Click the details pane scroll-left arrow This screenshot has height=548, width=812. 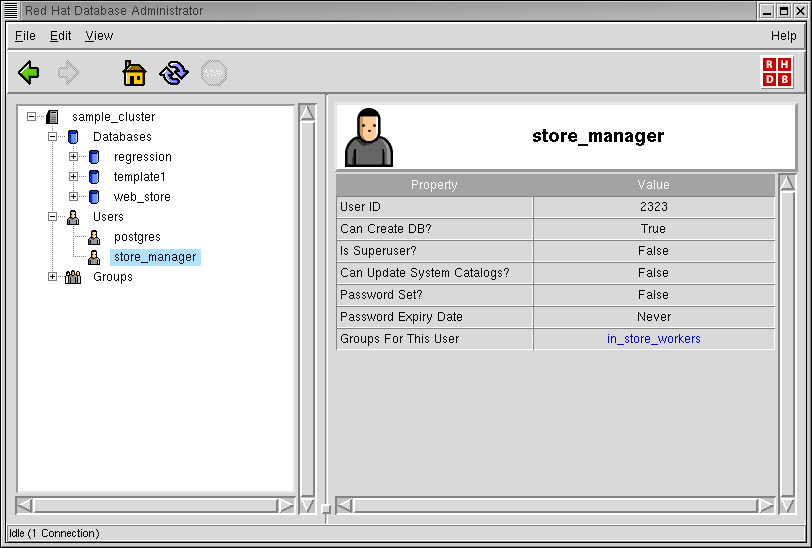click(344, 505)
